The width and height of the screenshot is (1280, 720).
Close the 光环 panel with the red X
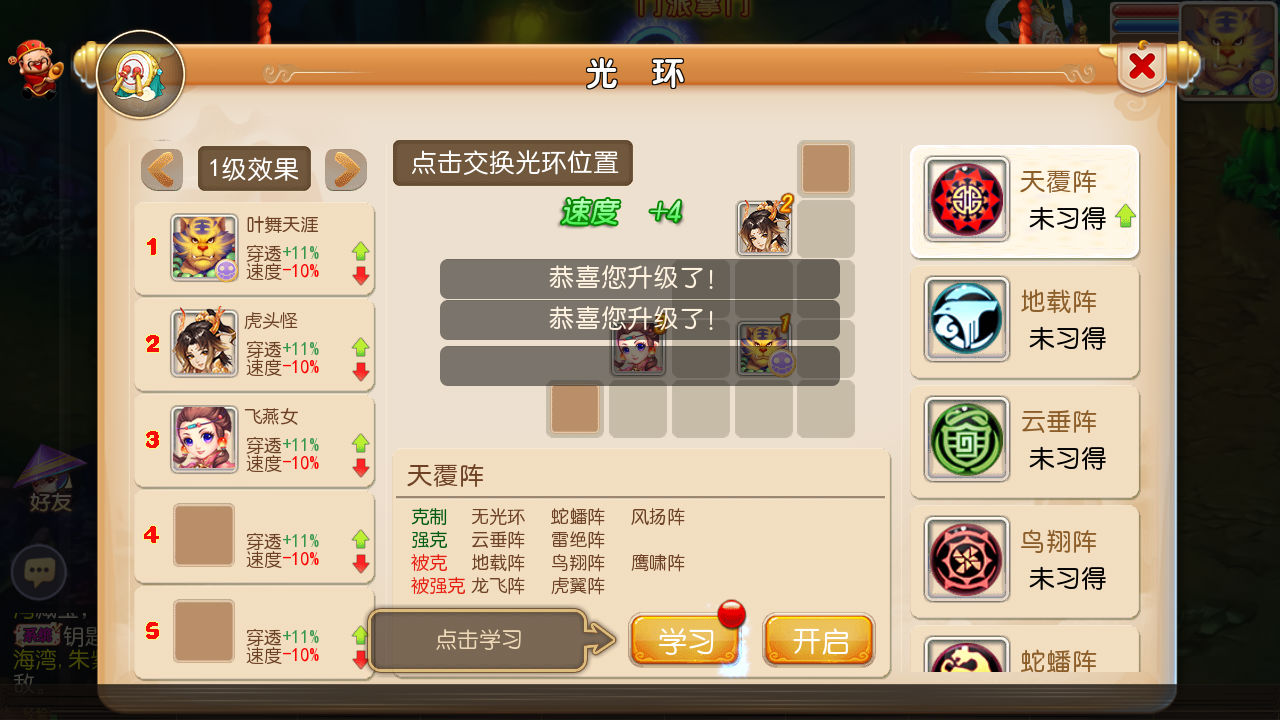coord(1142,67)
